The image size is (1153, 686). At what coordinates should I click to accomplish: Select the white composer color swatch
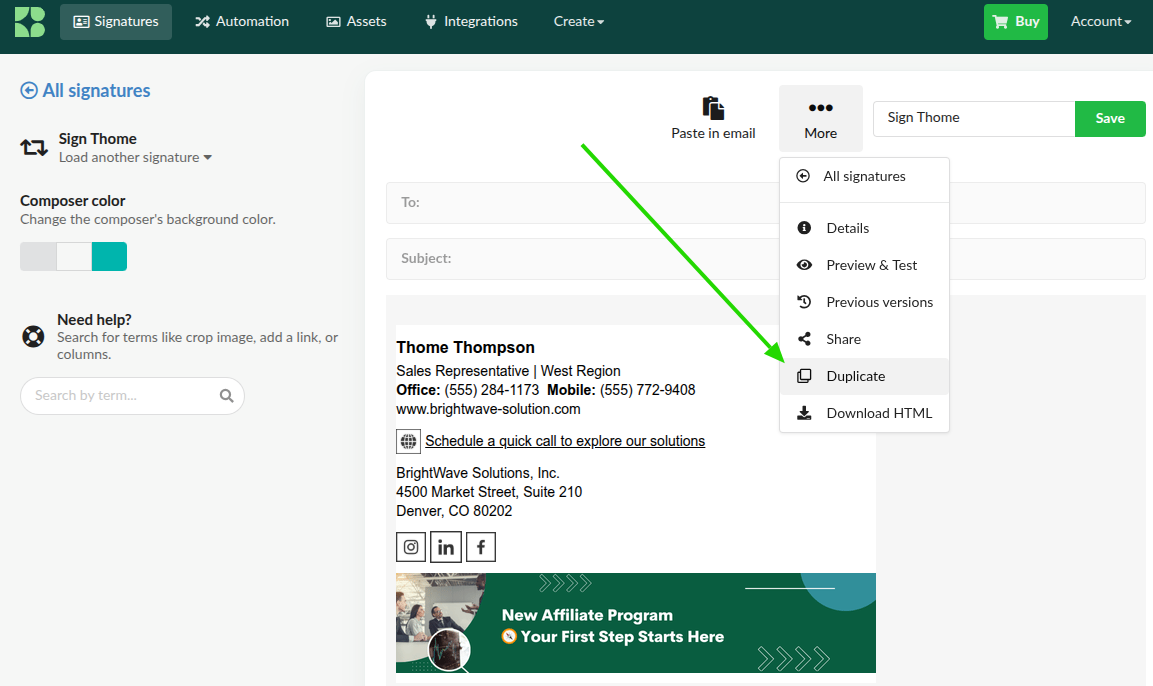coord(74,257)
